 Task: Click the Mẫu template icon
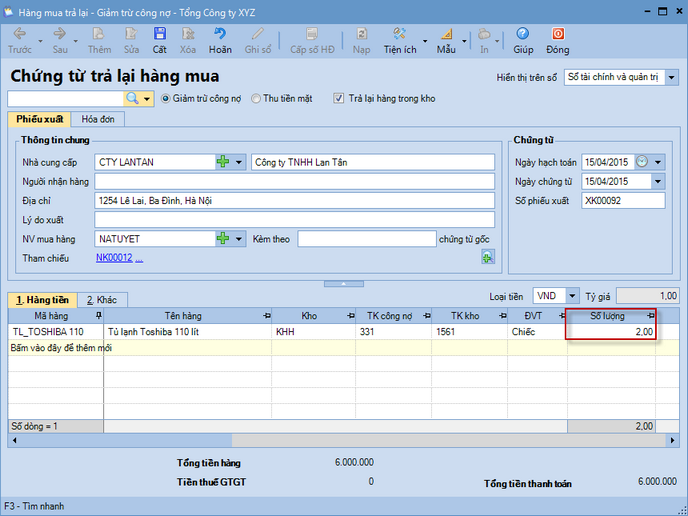446,34
